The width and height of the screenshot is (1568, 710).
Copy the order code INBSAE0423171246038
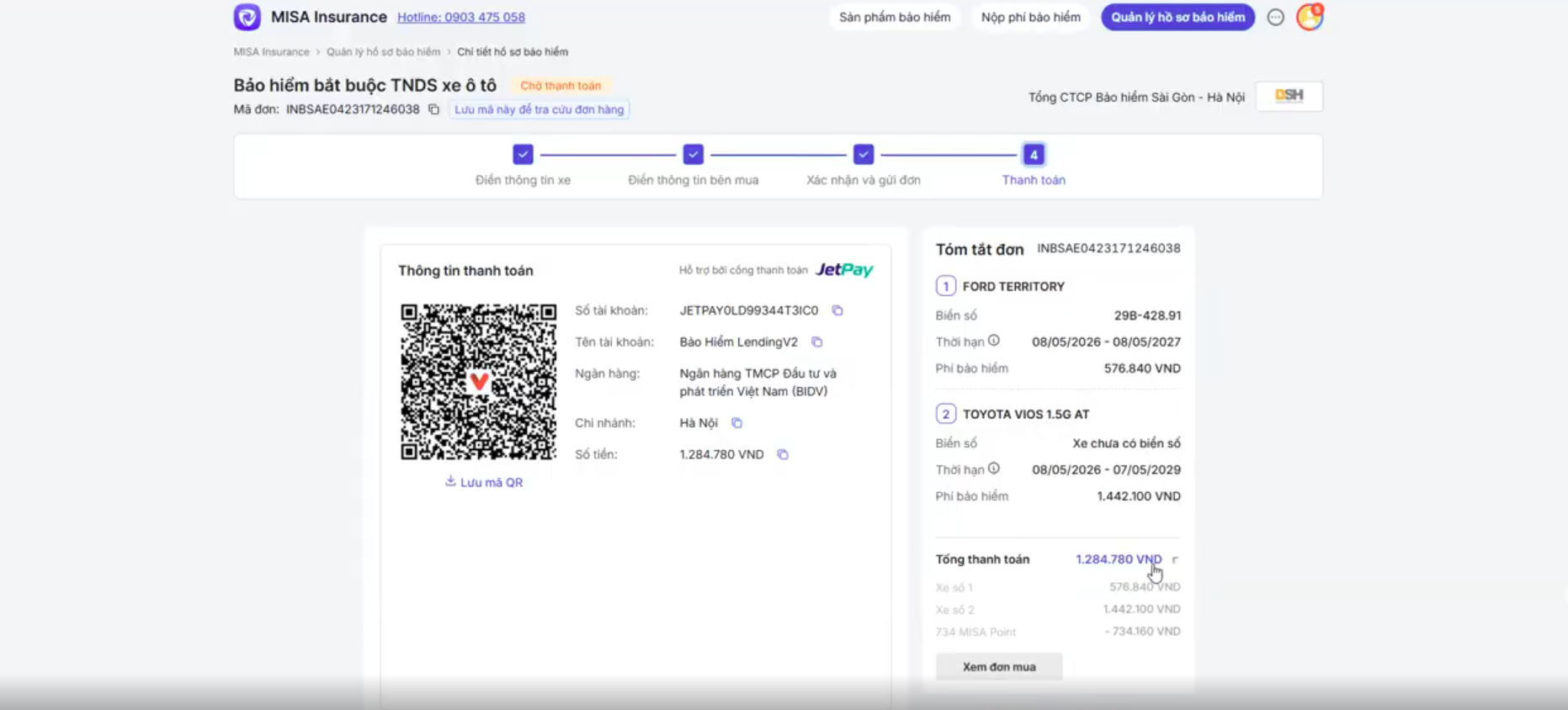(433, 109)
